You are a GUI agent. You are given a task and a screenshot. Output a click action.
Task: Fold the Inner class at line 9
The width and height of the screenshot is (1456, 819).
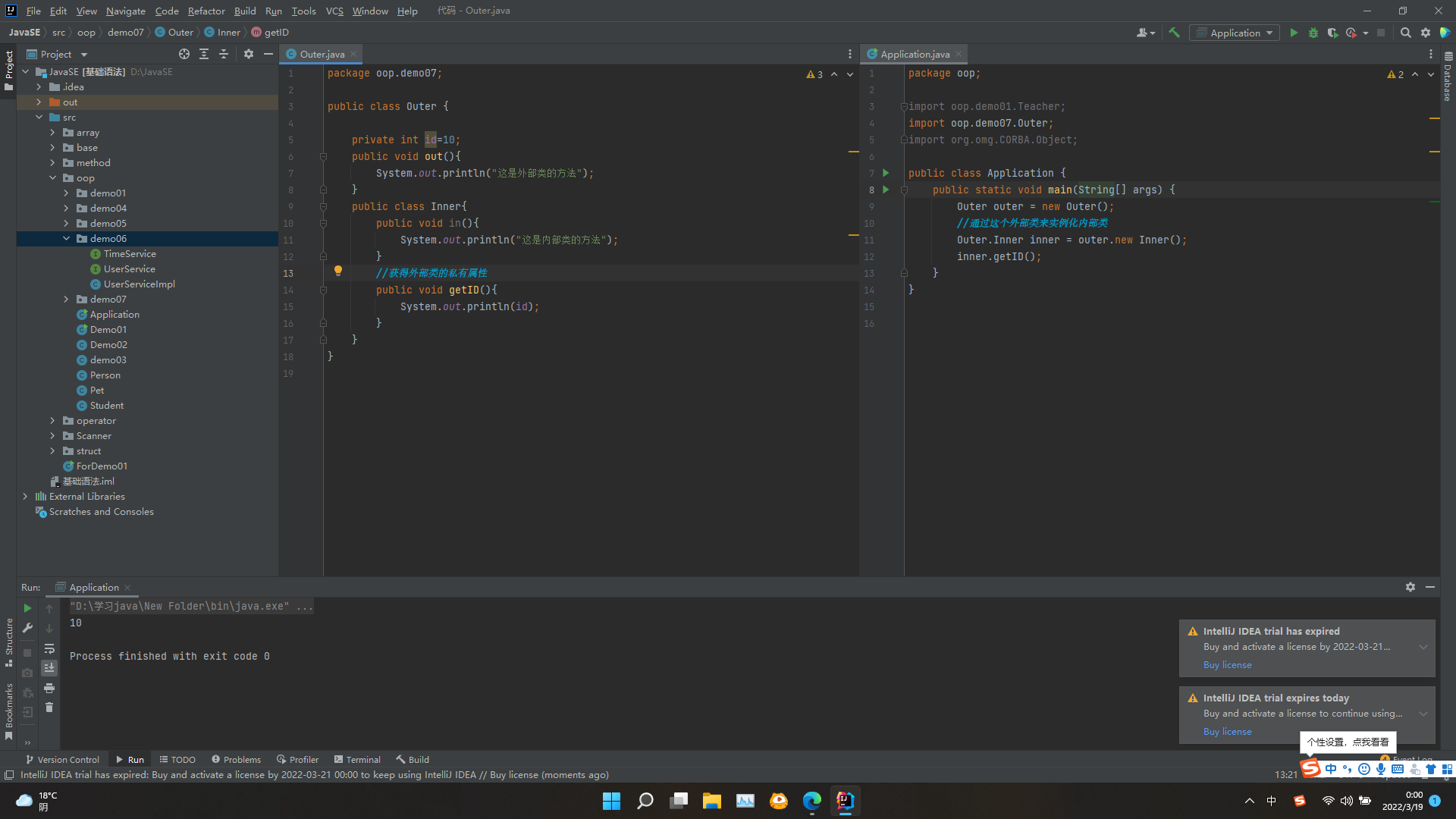323,206
